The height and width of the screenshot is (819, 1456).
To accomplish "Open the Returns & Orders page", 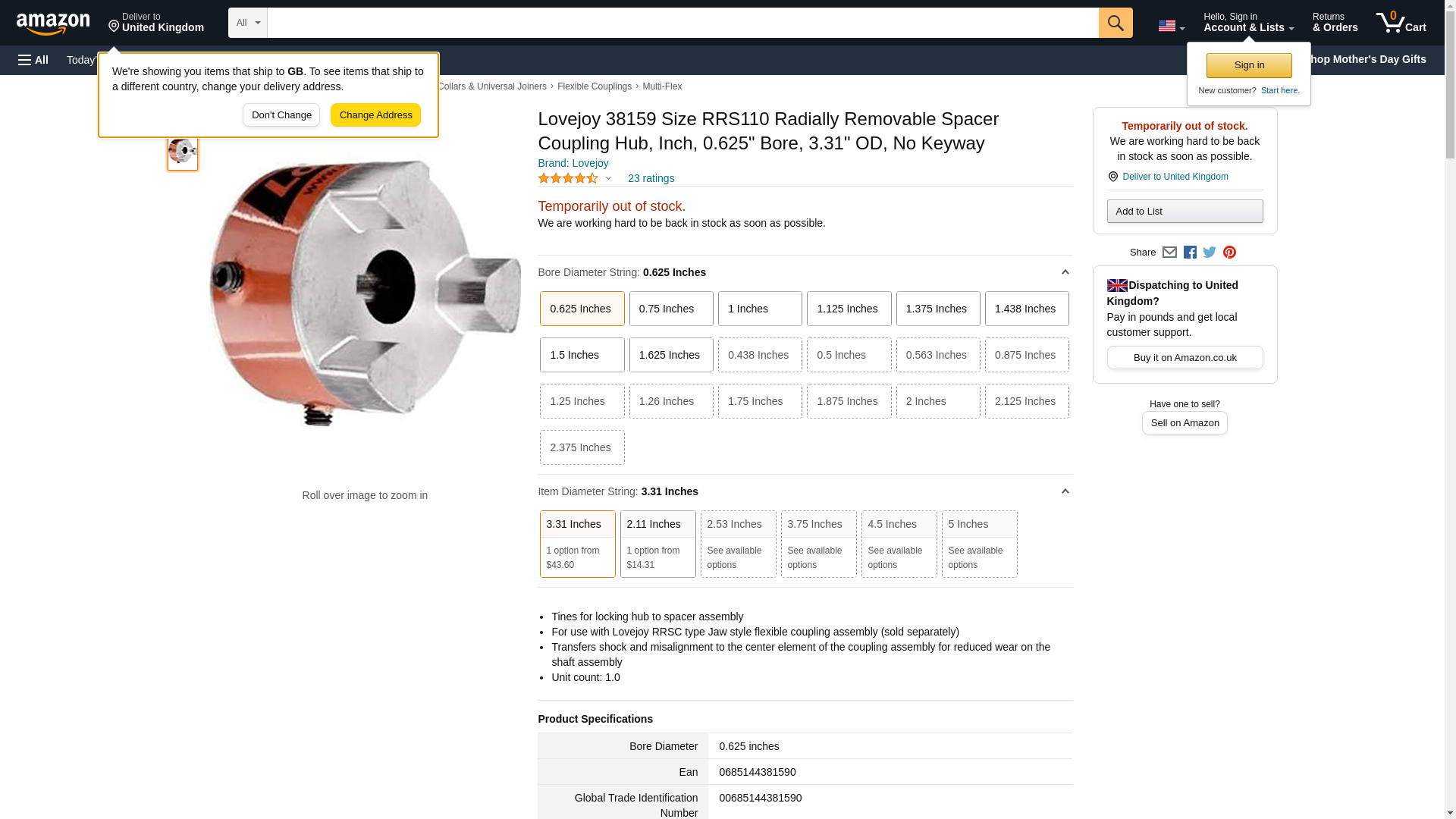I will coord(1335,23).
